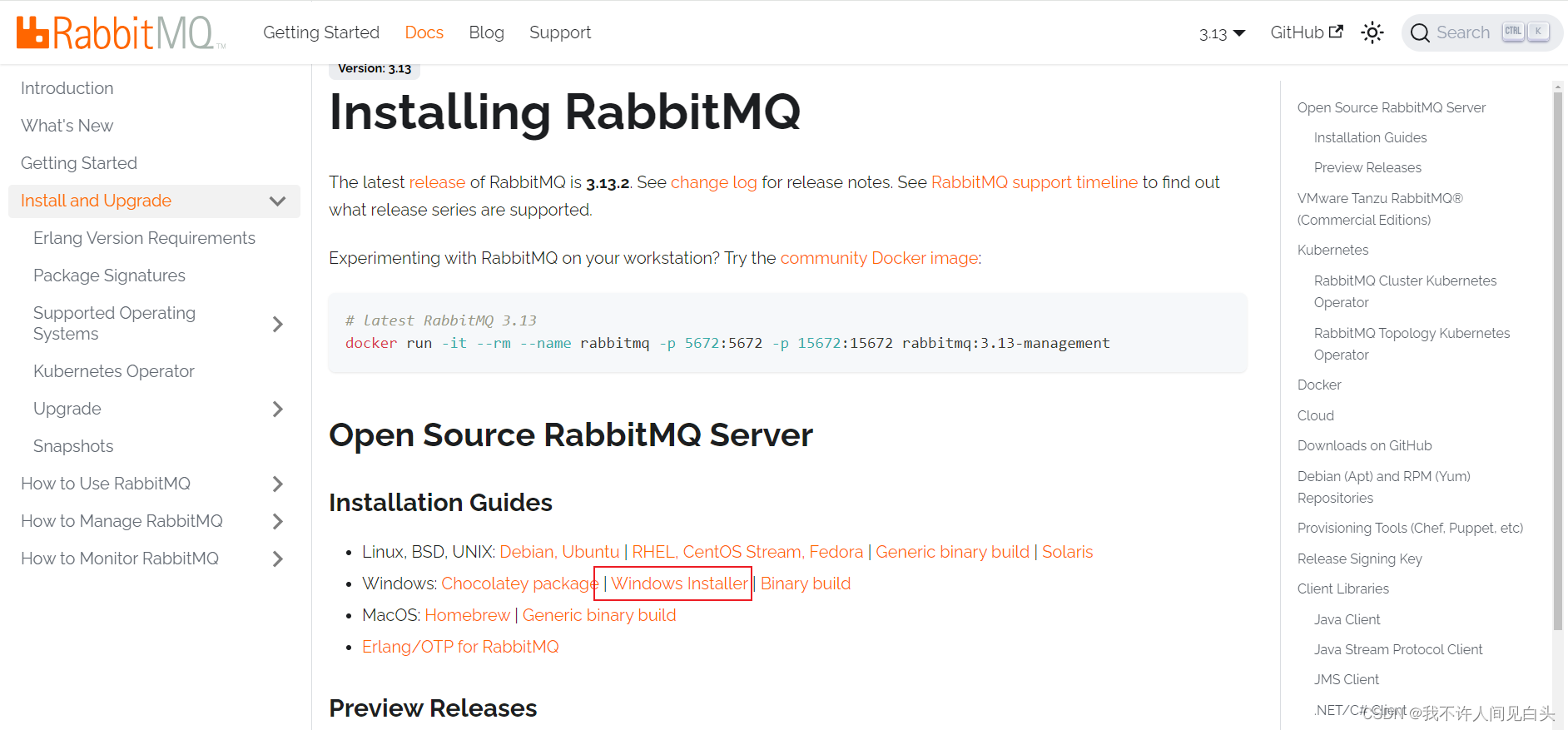Screen dimensions: 1568x730
Task: Expand How to Use RabbitMQ chevron
Action: [x=278, y=484]
